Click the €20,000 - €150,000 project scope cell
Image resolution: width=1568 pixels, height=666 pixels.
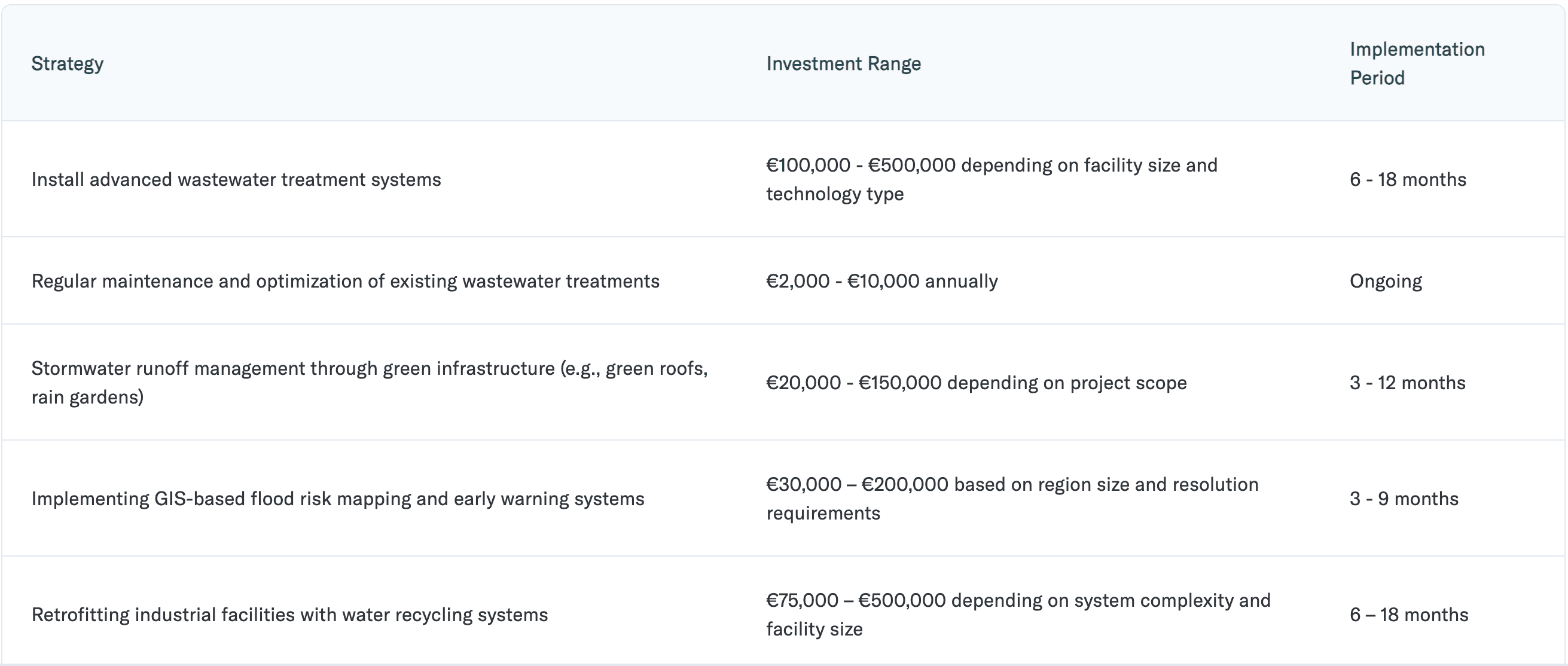coord(976,383)
